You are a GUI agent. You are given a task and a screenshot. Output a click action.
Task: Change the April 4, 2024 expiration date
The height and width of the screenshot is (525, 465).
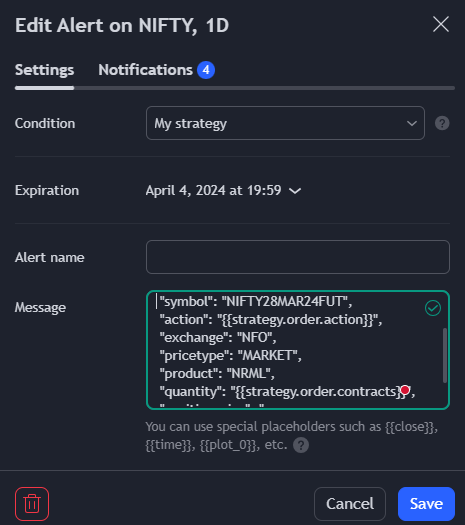point(213,191)
